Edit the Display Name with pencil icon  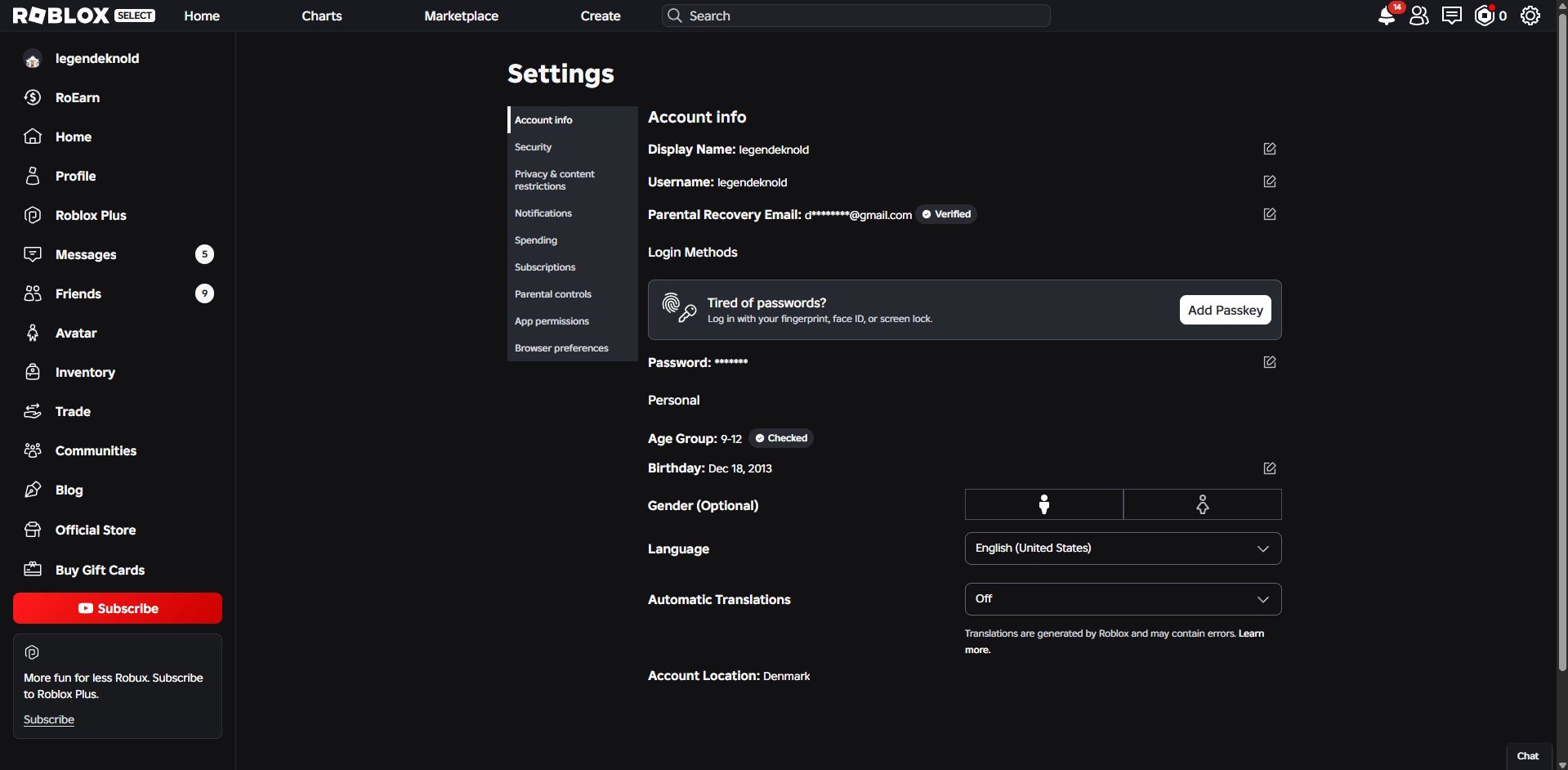pyautogui.click(x=1270, y=149)
